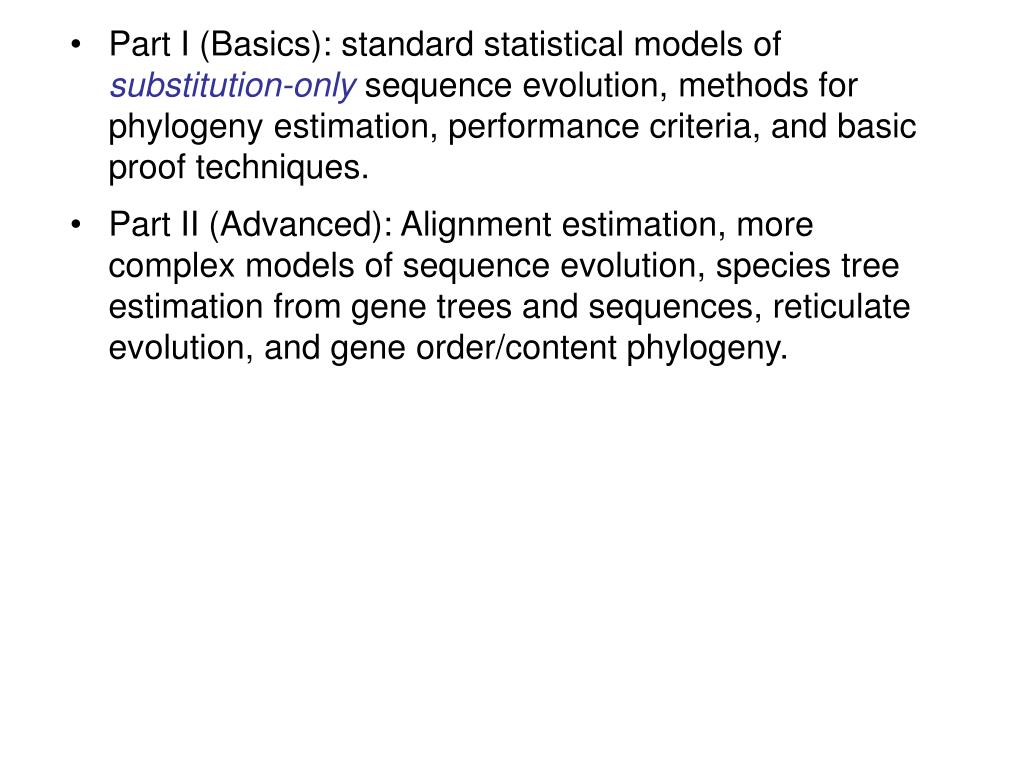Click the phrase 'species tree'

click(x=807, y=266)
